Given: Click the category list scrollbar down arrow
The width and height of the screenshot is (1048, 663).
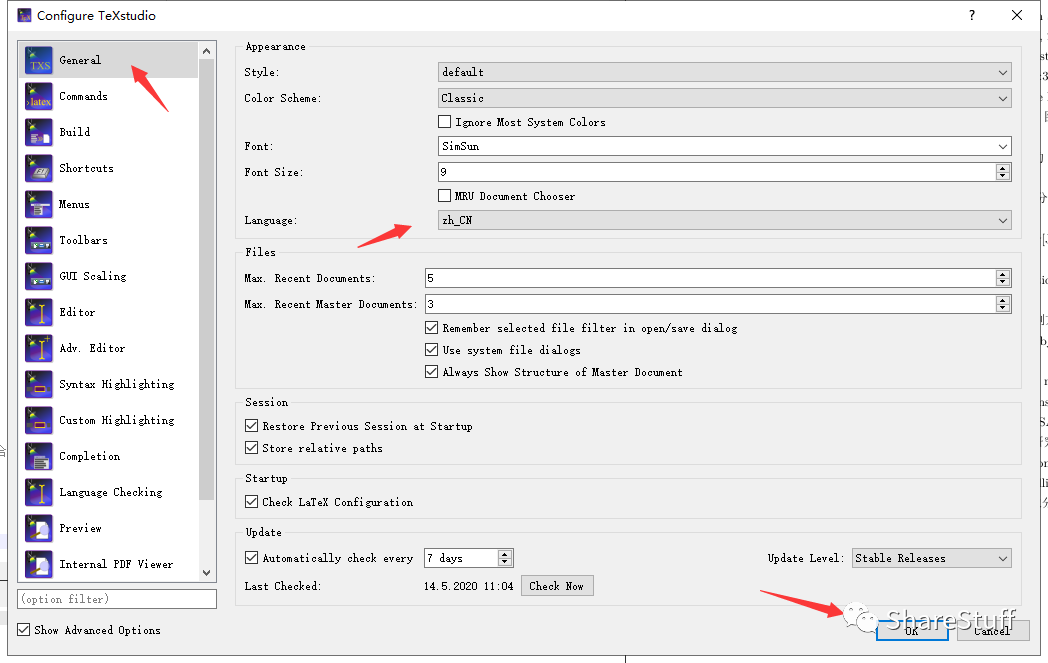Looking at the screenshot, I should [x=207, y=573].
